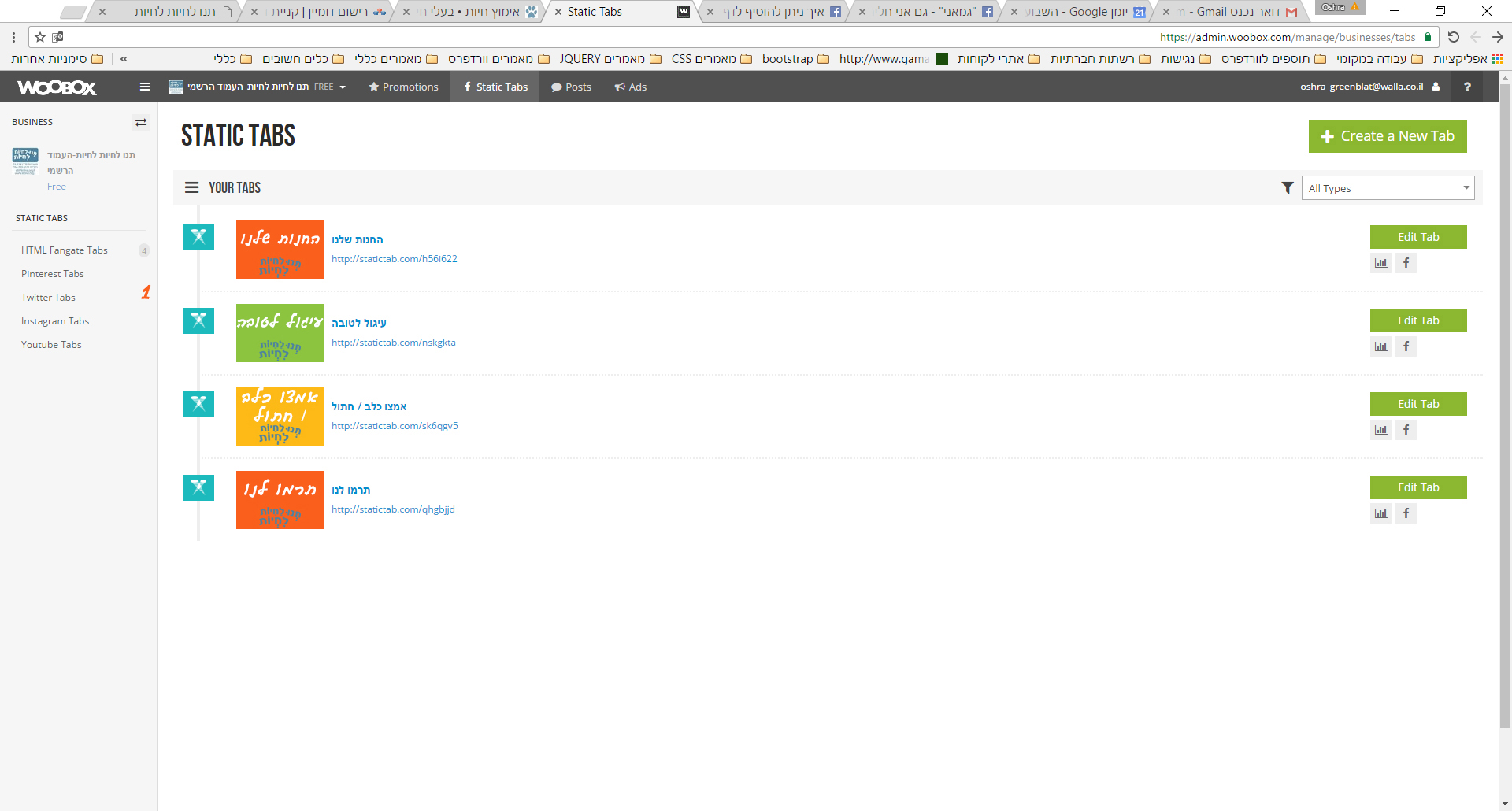Select Pinterest Tabs in sidebar
The image size is (1512, 811).
pyautogui.click(x=53, y=274)
